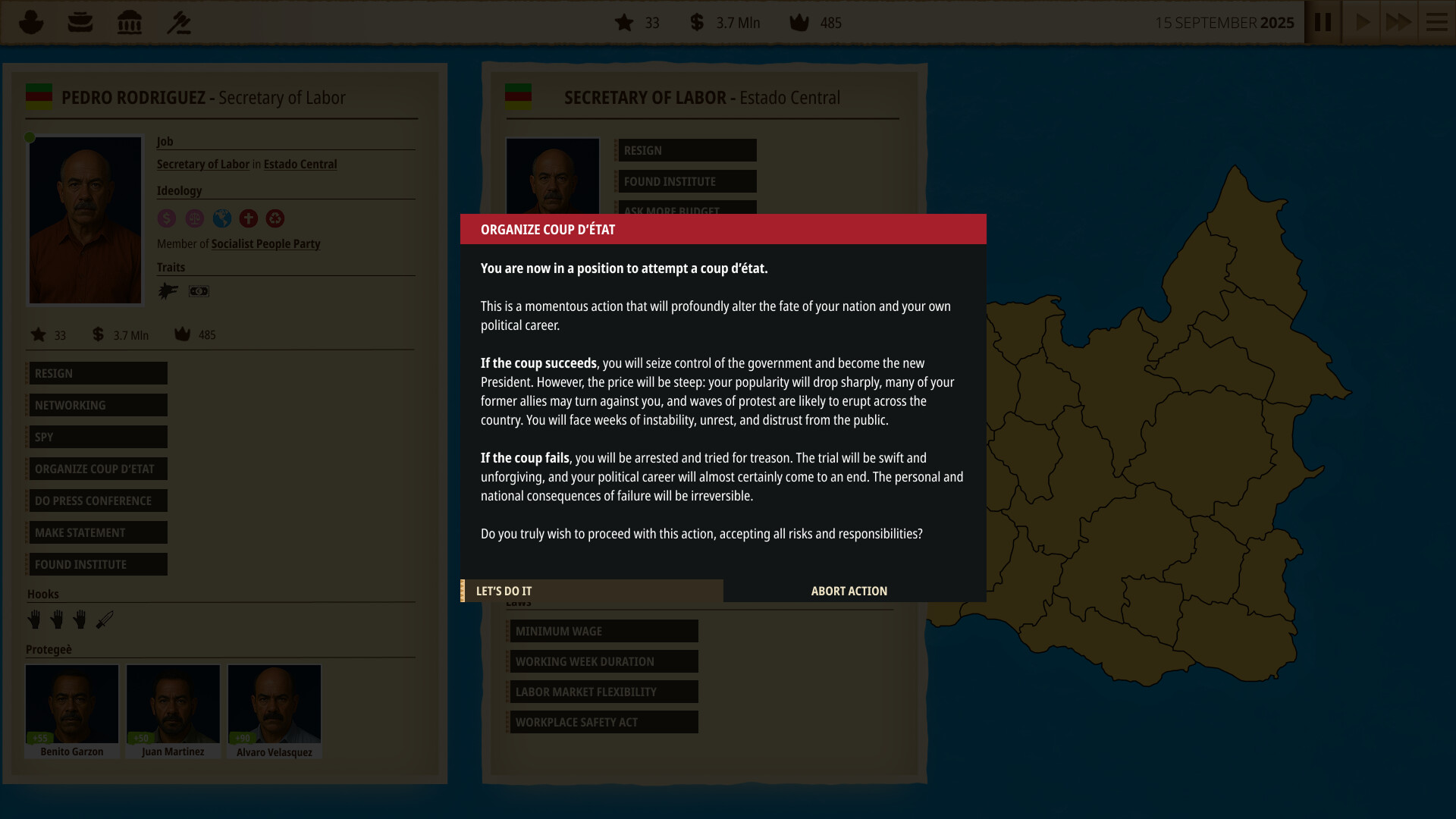The image size is (1456, 819).
Task: Click the money bill trait icon
Action: [x=199, y=290]
